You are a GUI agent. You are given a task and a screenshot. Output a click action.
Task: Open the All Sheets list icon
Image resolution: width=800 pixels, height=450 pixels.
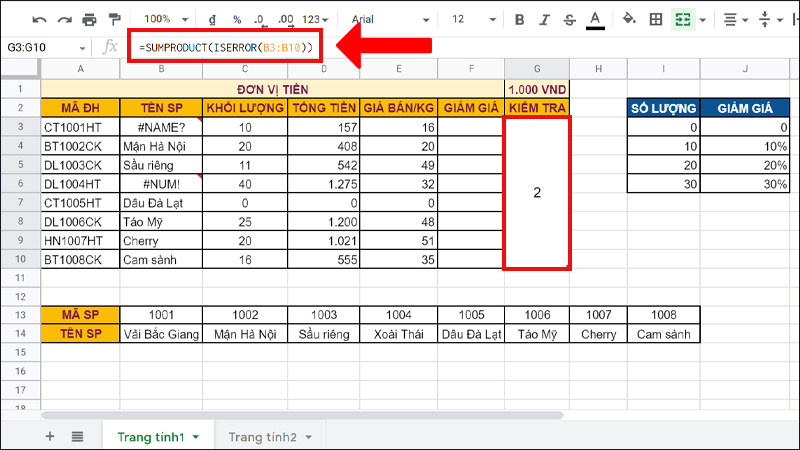pos(77,437)
